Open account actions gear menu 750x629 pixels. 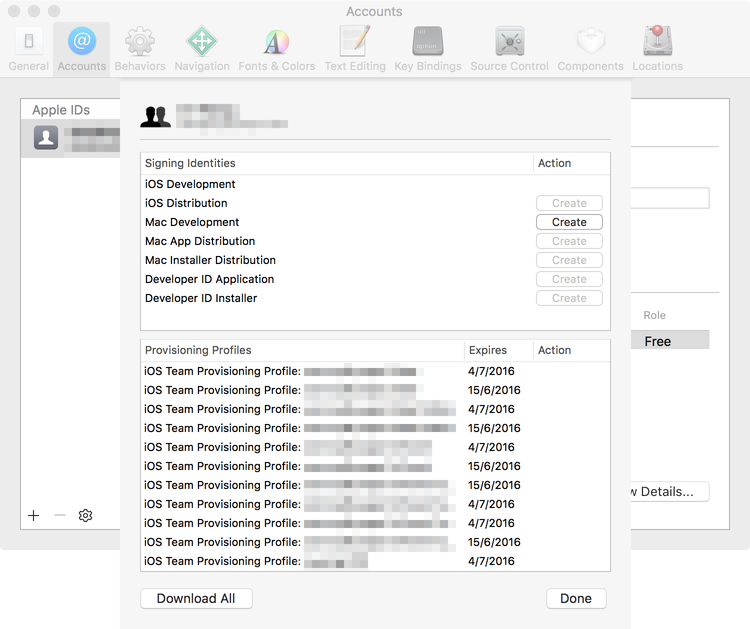coord(85,515)
